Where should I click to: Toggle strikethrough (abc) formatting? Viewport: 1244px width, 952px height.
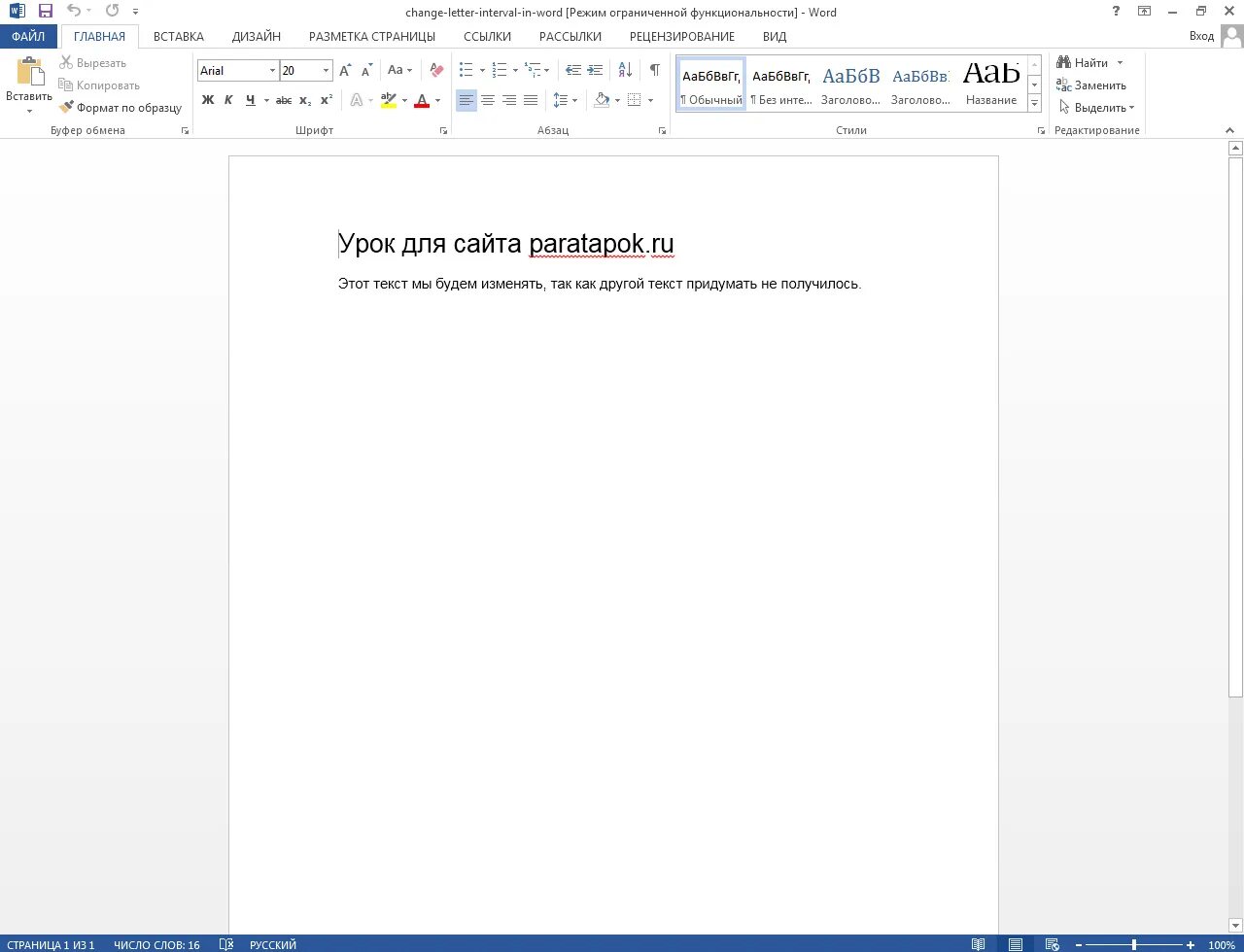(x=284, y=100)
